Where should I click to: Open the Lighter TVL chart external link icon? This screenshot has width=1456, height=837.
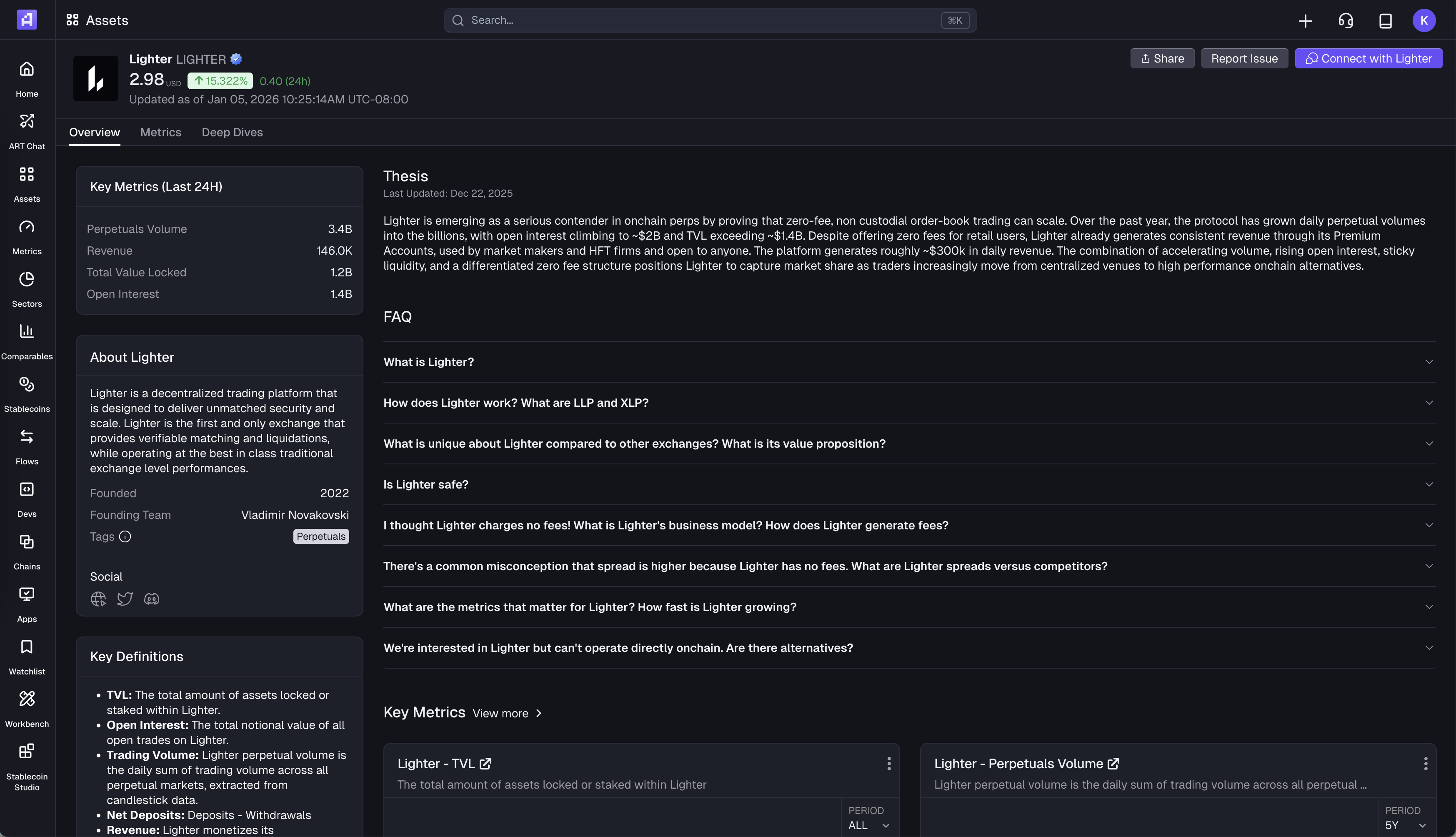coord(485,763)
